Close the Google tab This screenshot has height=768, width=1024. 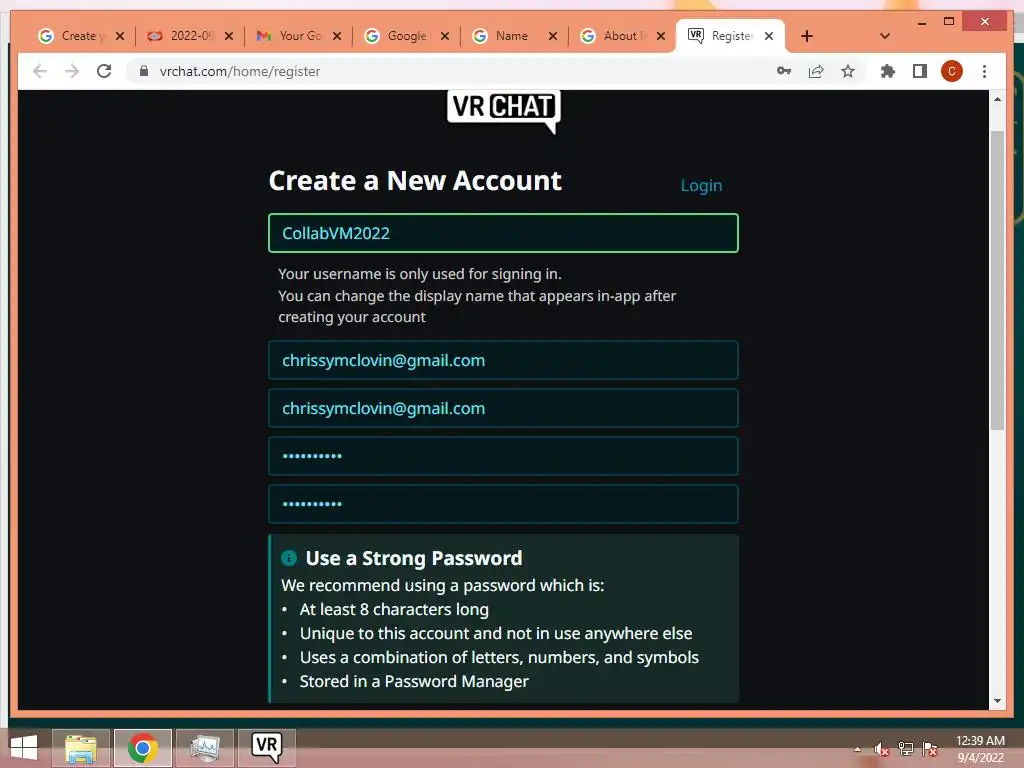(x=445, y=36)
